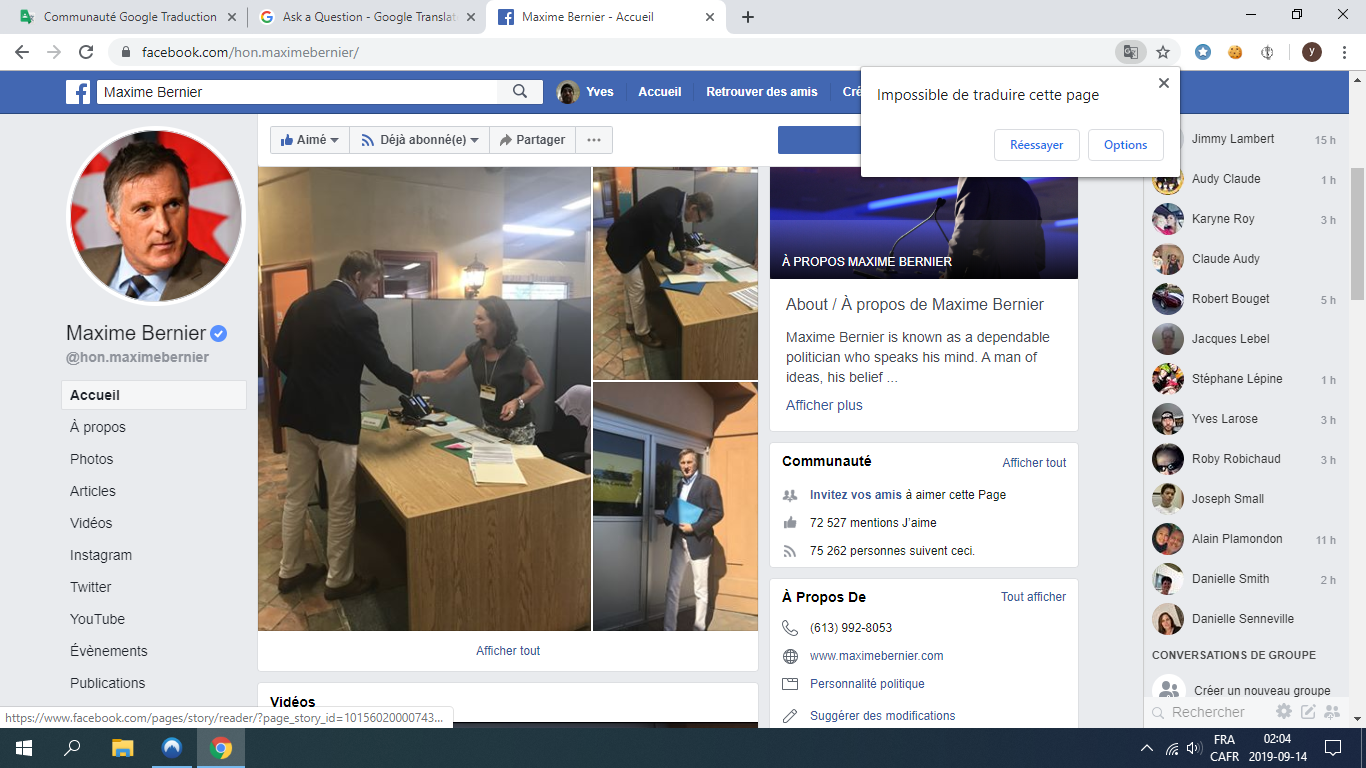Open chat with Danielle Senneville
Screen dimensions: 1366x768
(x=1244, y=619)
